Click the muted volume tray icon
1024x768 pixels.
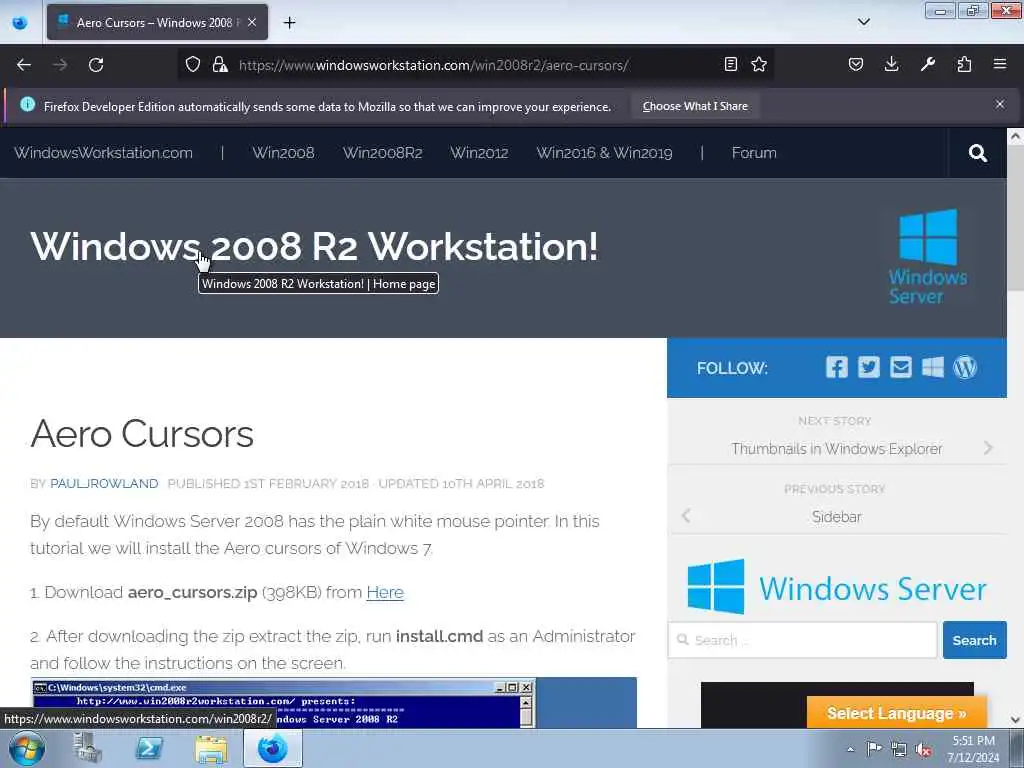click(923, 749)
